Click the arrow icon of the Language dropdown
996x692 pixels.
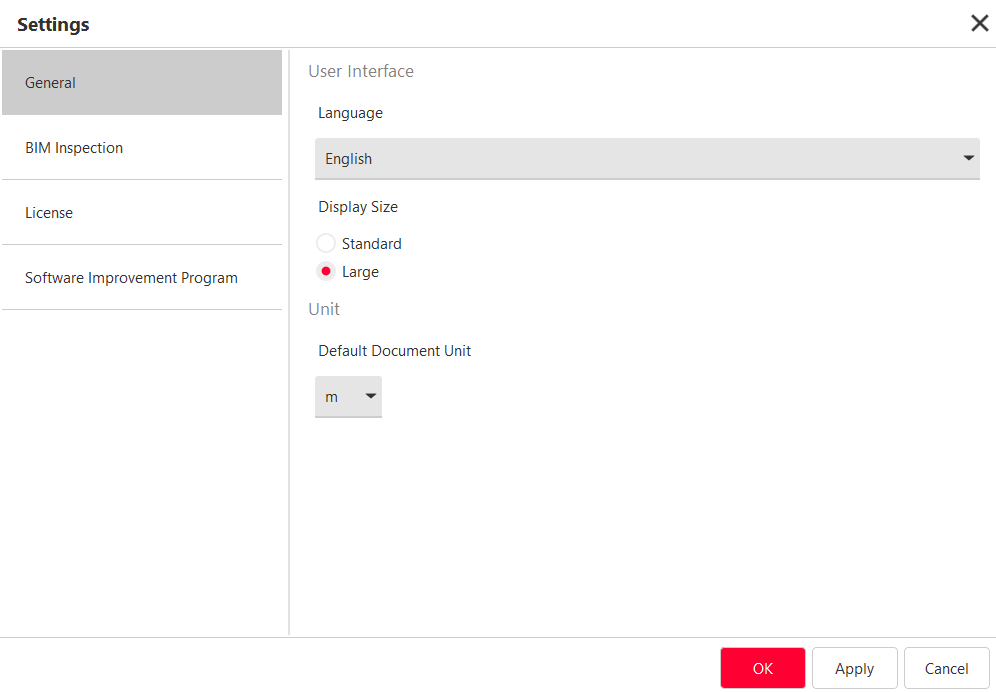(x=968, y=159)
